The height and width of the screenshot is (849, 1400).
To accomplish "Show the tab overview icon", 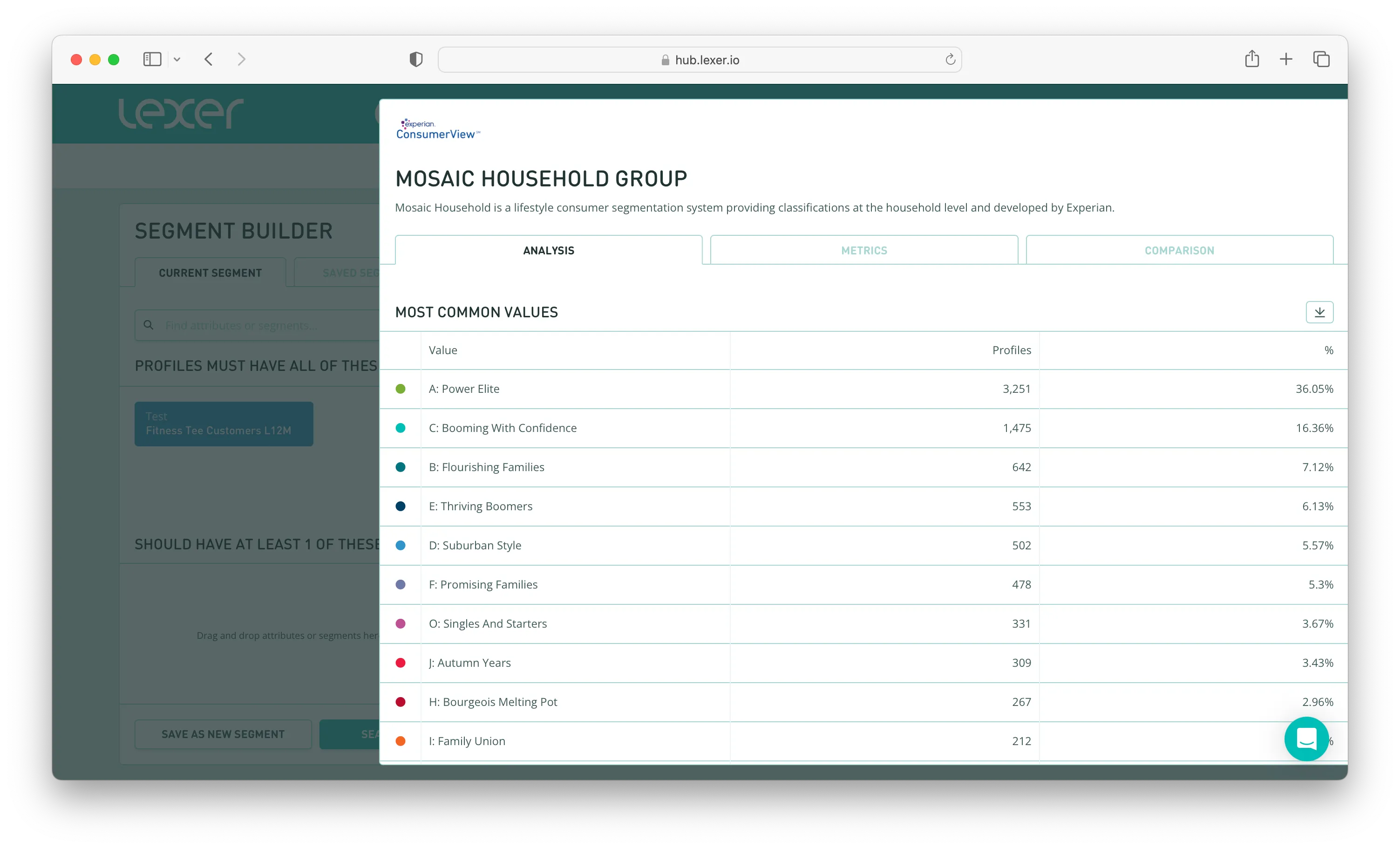I will click(x=1321, y=59).
